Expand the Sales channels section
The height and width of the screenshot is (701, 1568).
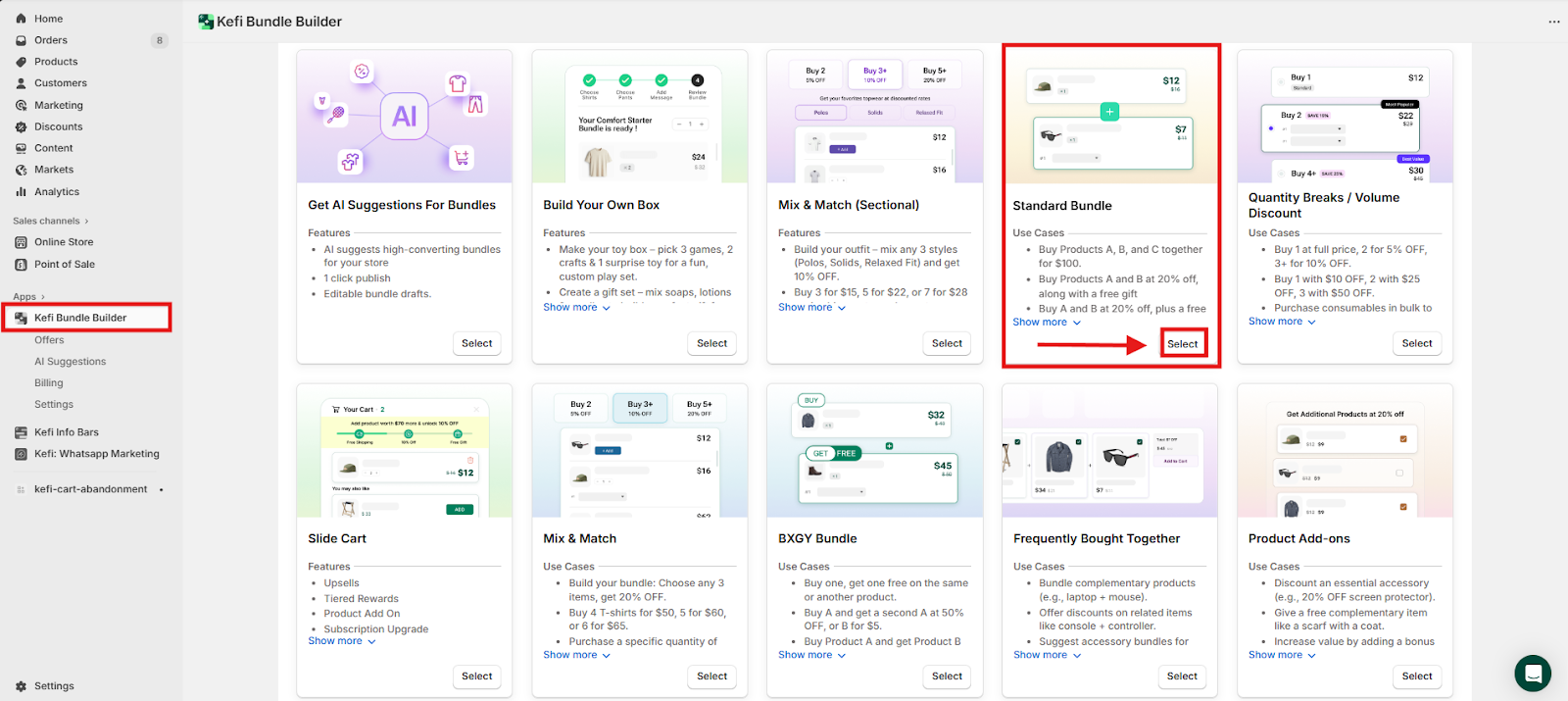[x=86, y=222]
